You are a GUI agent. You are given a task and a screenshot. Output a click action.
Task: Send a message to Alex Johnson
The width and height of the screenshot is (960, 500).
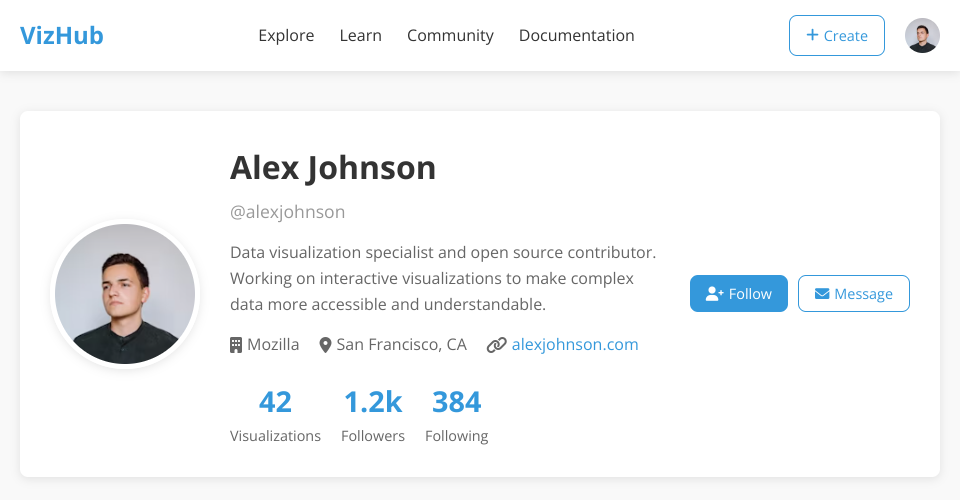853,294
